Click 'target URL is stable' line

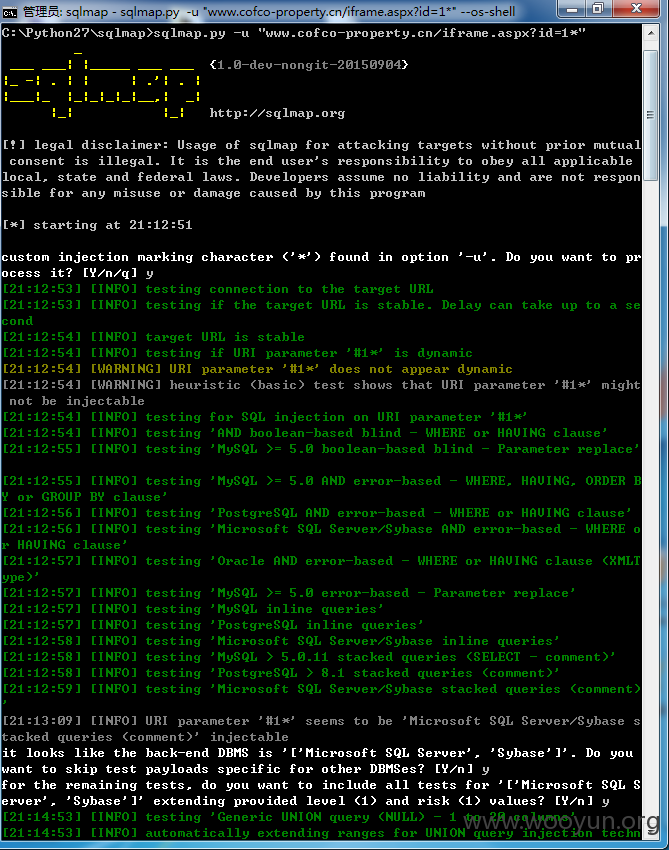(153, 337)
